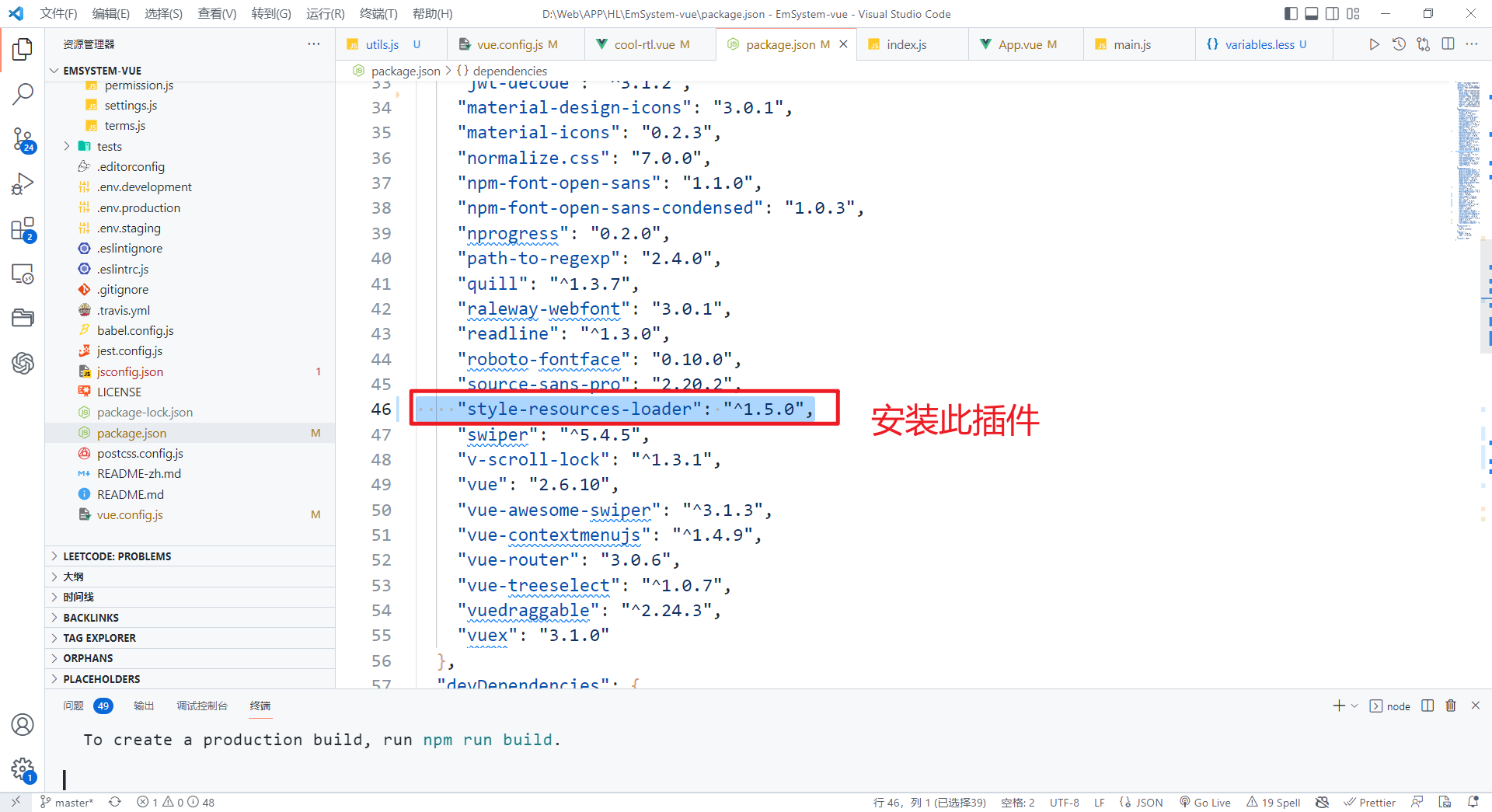This screenshot has height=812, width=1492.
Task: Open package-lock.json in the file tree
Action: pyautogui.click(x=145, y=413)
